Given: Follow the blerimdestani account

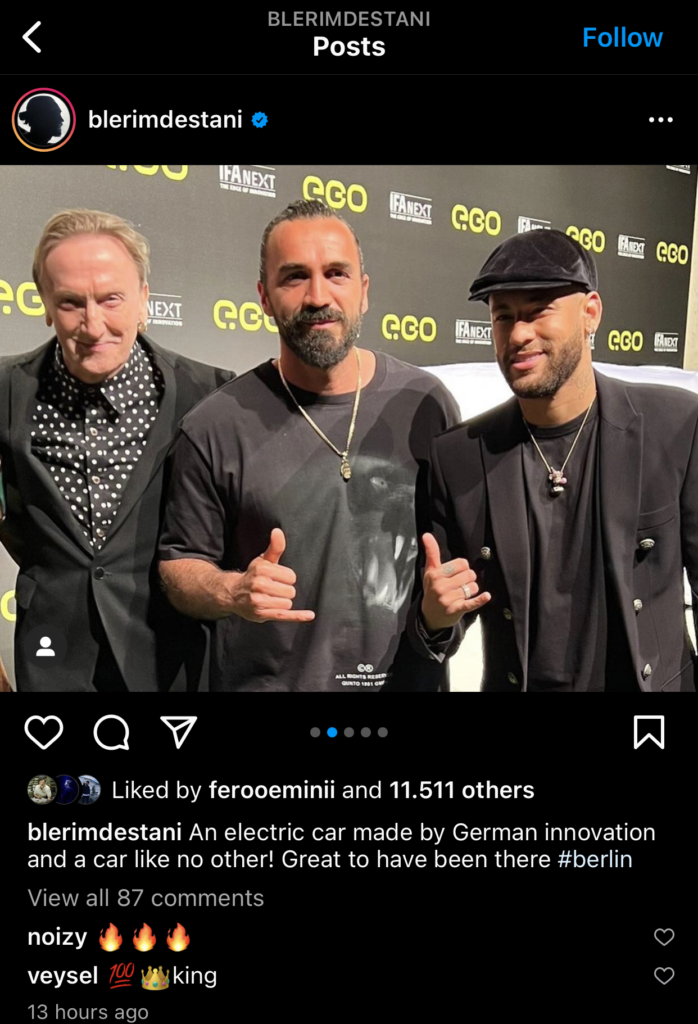Looking at the screenshot, I should (622, 37).
